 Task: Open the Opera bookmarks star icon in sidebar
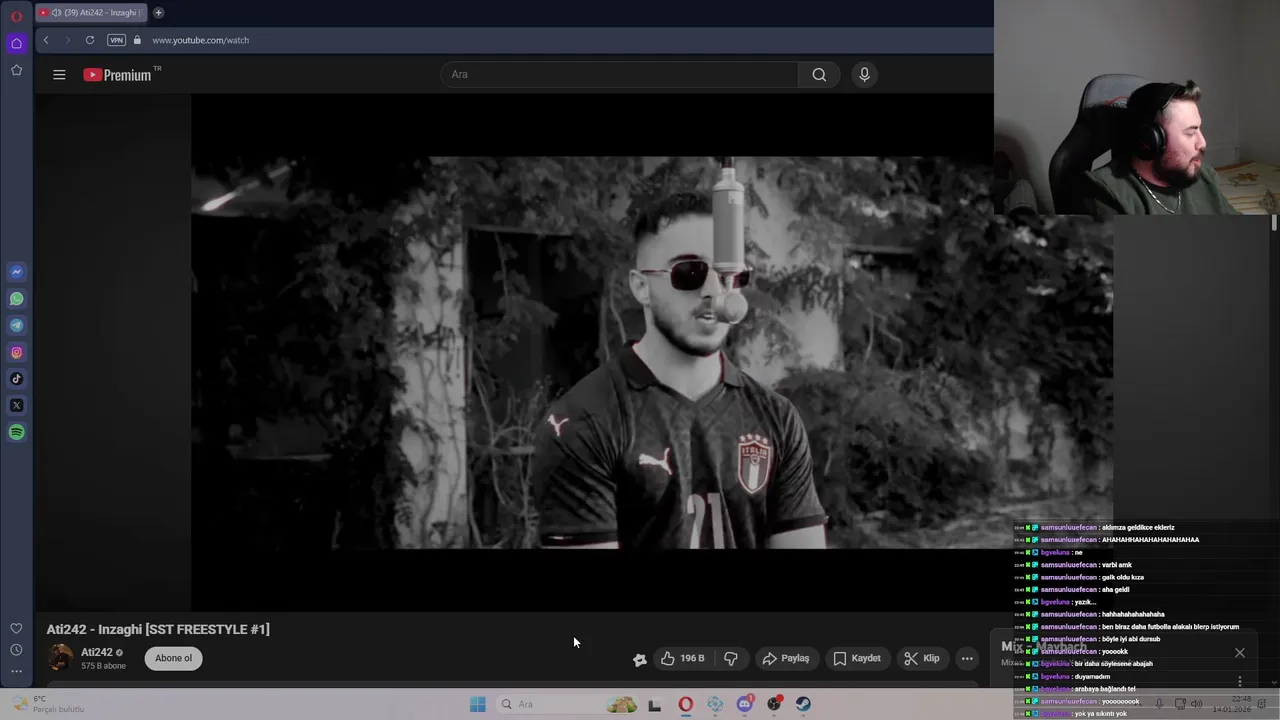pos(16,70)
